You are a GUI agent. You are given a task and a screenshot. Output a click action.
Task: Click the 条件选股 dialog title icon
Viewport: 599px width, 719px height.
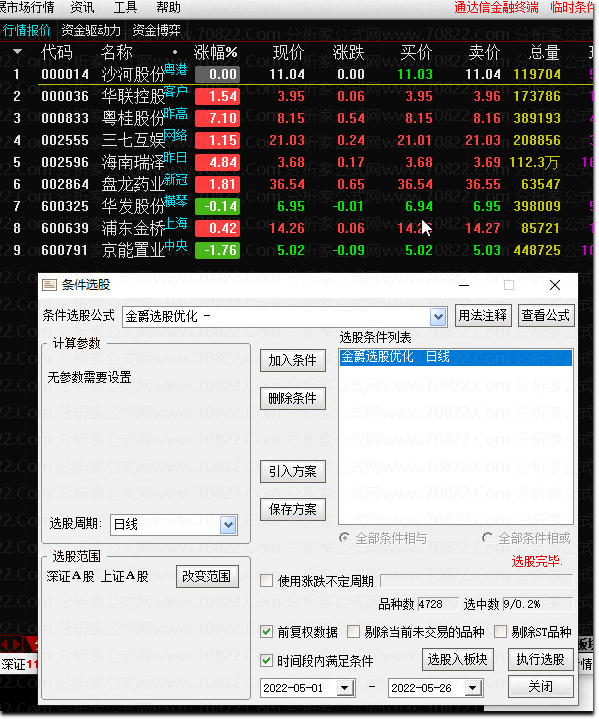49,285
